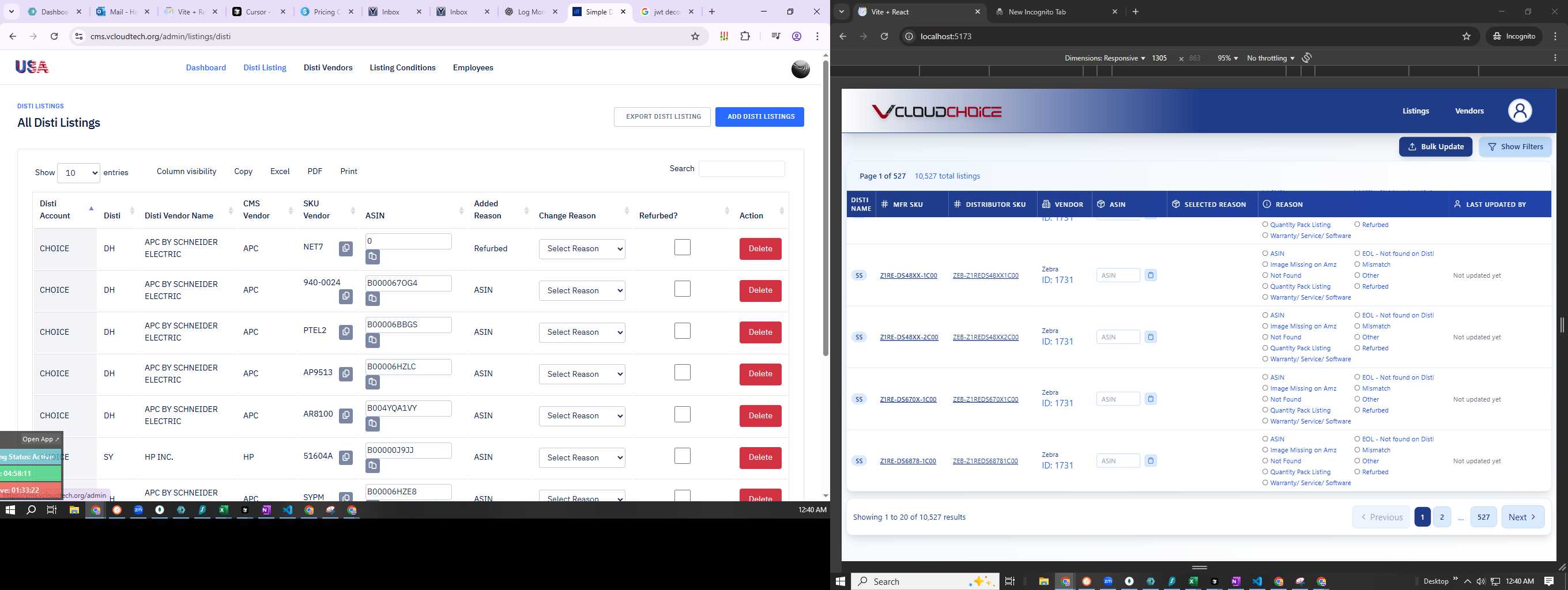Viewport: 1568px width, 590px height.
Task: Click bookmark star in localhost:5173 window
Action: 1467,36
